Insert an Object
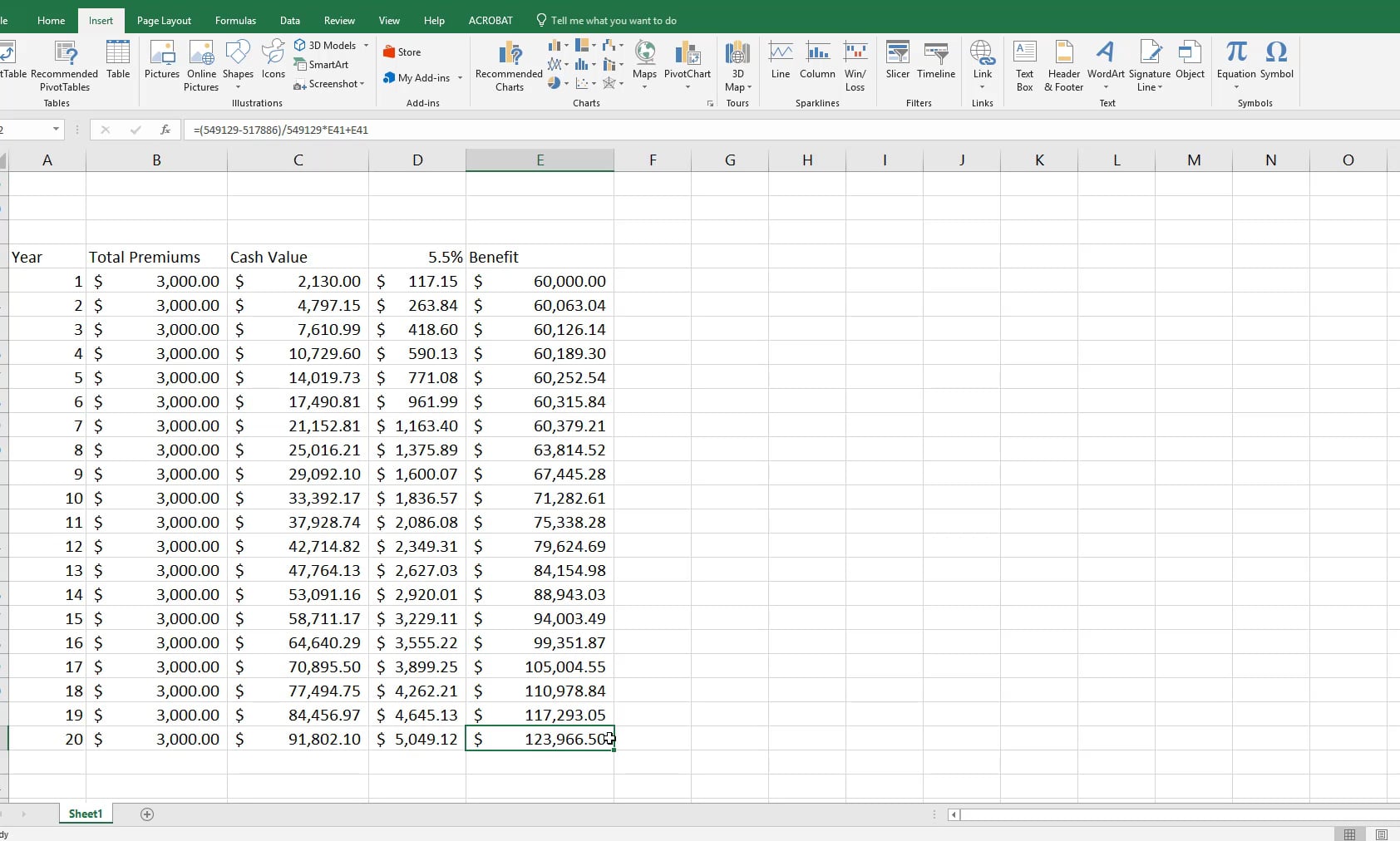Viewport: 1400px width, 841px height. 1190,60
